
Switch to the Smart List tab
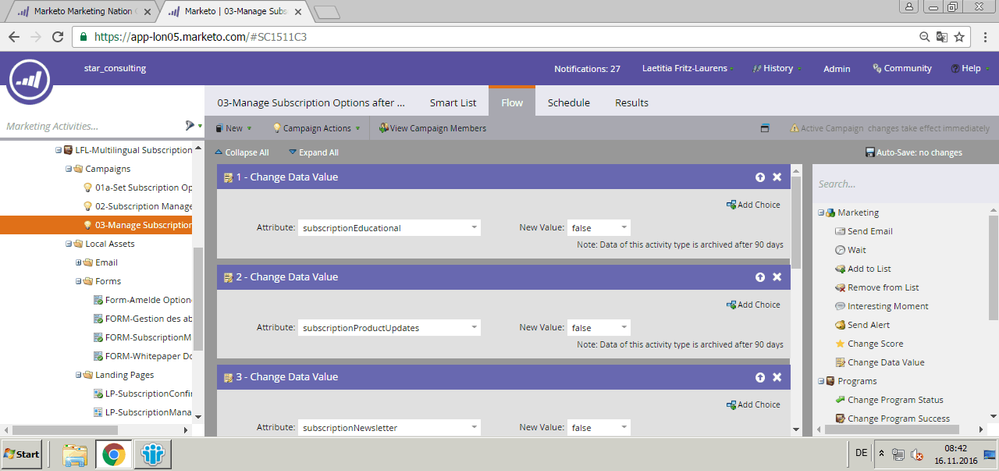pos(452,103)
